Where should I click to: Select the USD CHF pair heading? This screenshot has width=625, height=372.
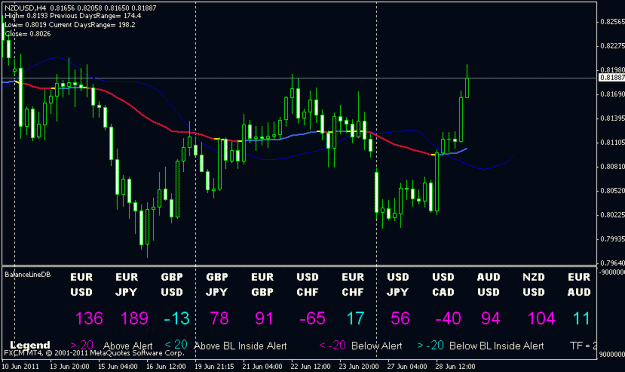click(x=307, y=285)
